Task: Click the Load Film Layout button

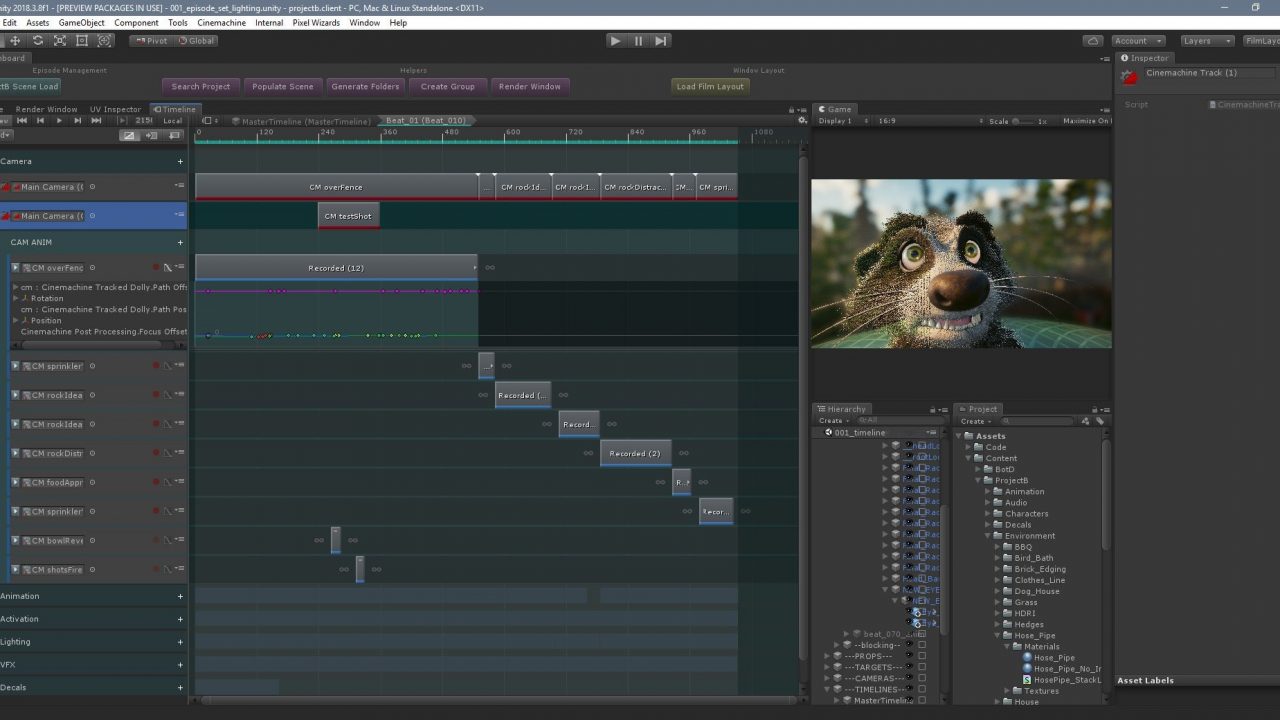Action: click(x=710, y=86)
